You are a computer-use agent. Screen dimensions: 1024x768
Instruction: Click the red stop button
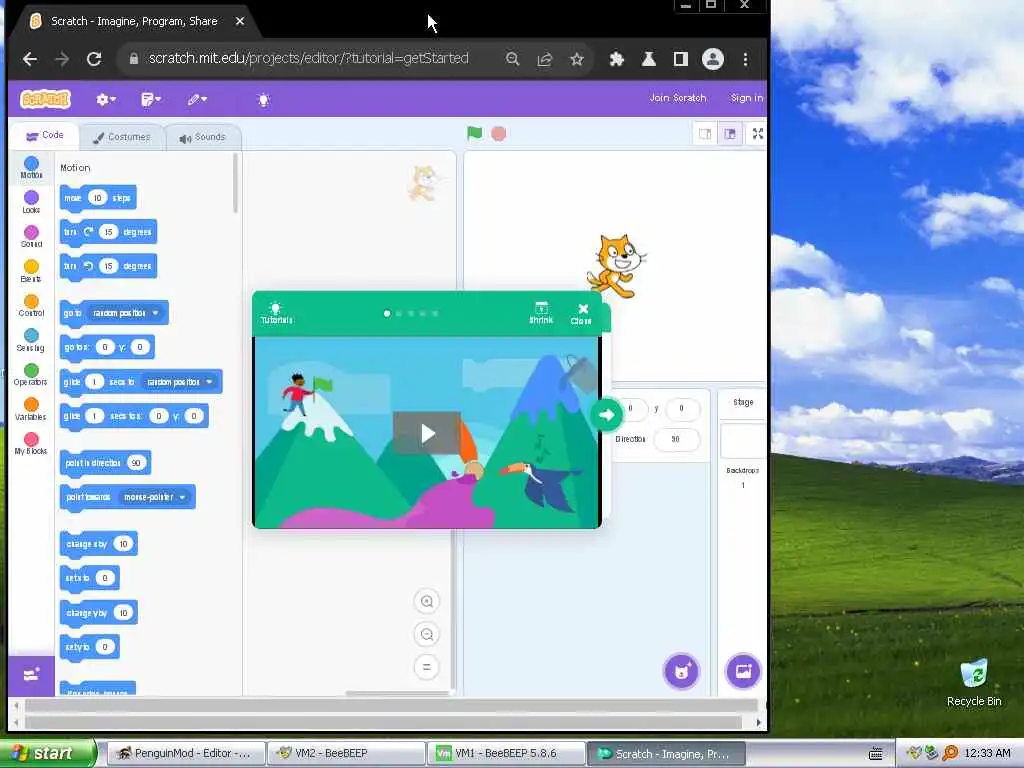pyautogui.click(x=498, y=134)
